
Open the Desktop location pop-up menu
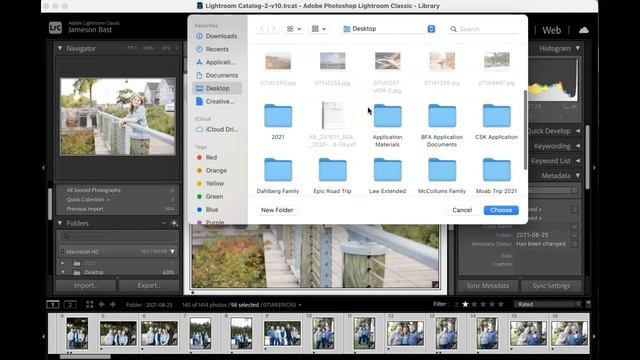coord(389,29)
